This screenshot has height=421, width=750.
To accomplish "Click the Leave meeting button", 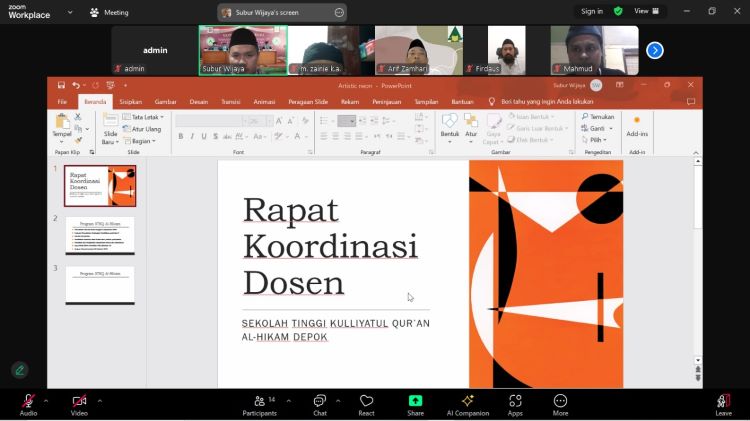I will click(723, 401).
